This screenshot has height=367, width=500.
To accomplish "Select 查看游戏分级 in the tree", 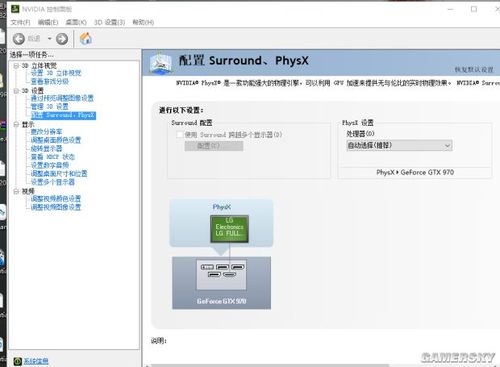I will point(50,81).
